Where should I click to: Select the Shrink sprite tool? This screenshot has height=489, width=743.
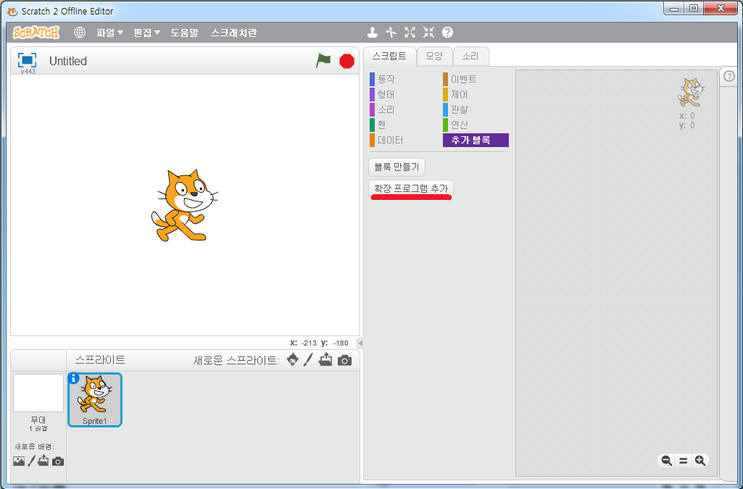(429, 32)
